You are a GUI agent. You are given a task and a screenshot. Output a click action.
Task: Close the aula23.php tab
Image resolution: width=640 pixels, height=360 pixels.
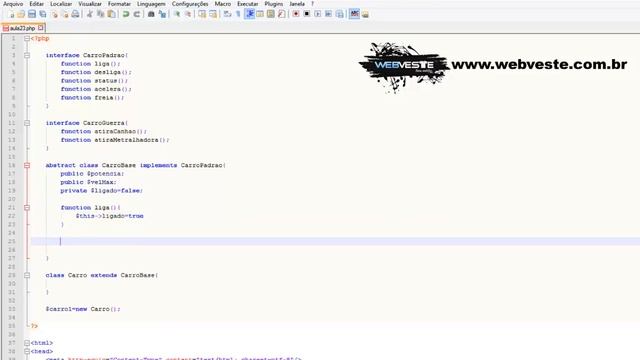[x=40, y=28]
